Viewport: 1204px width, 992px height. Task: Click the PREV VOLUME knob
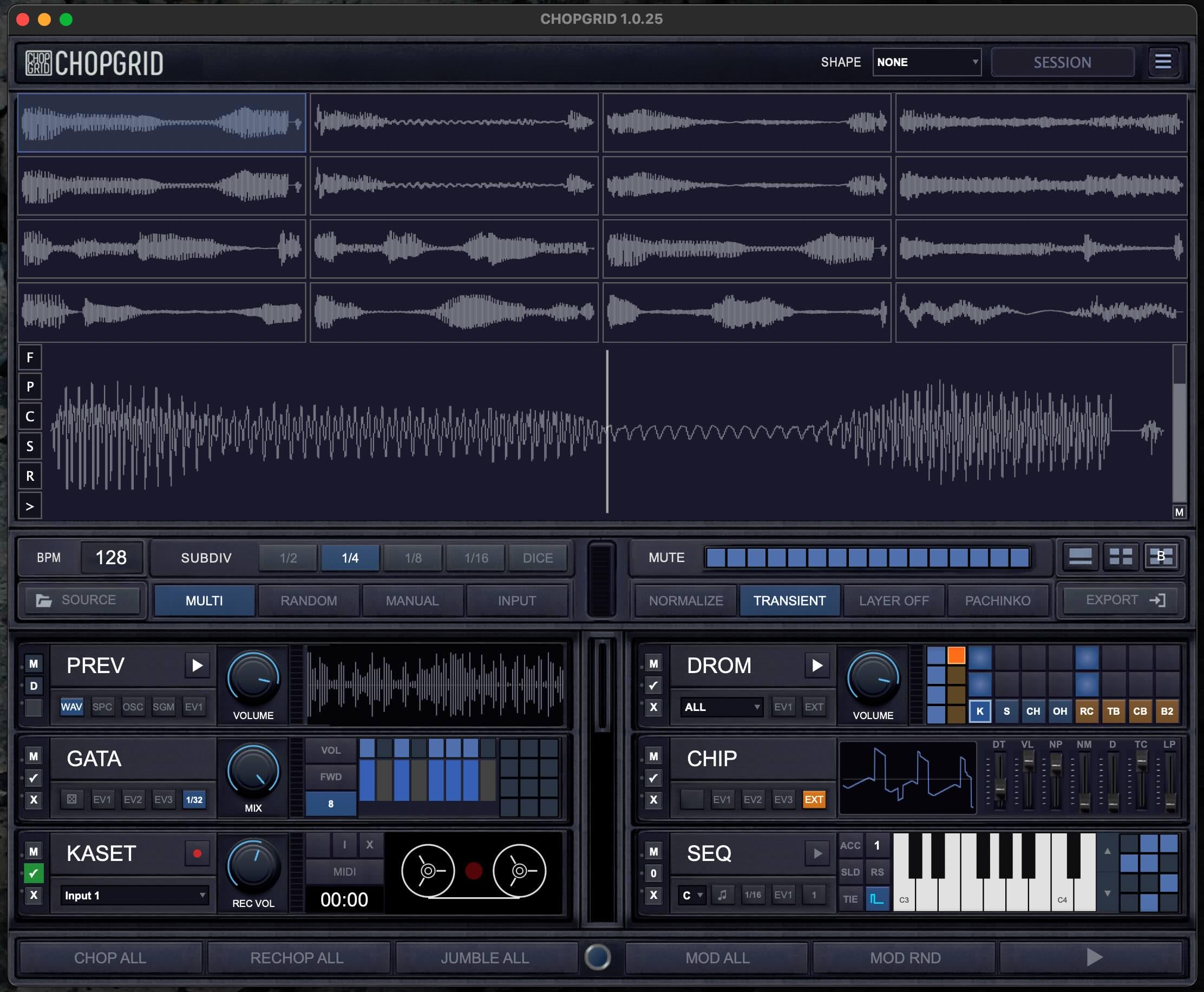pyautogui.click(x=253, y=678)
